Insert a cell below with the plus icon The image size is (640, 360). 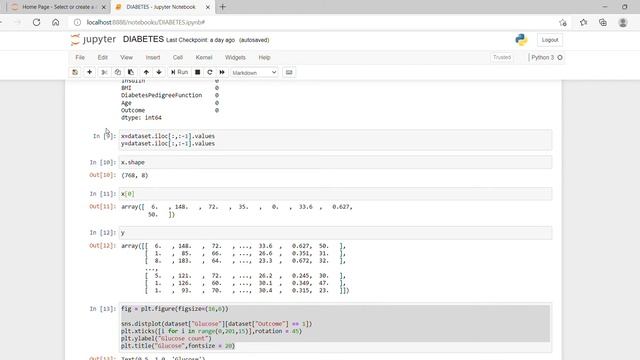pyautogui.click(x=89, y=72)
